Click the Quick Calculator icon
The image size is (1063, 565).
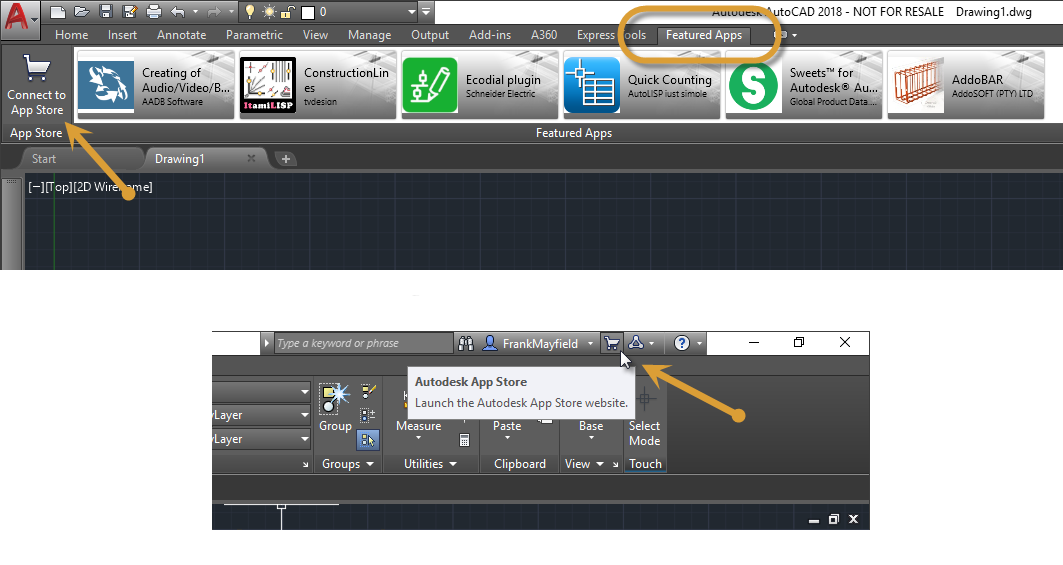464,440
